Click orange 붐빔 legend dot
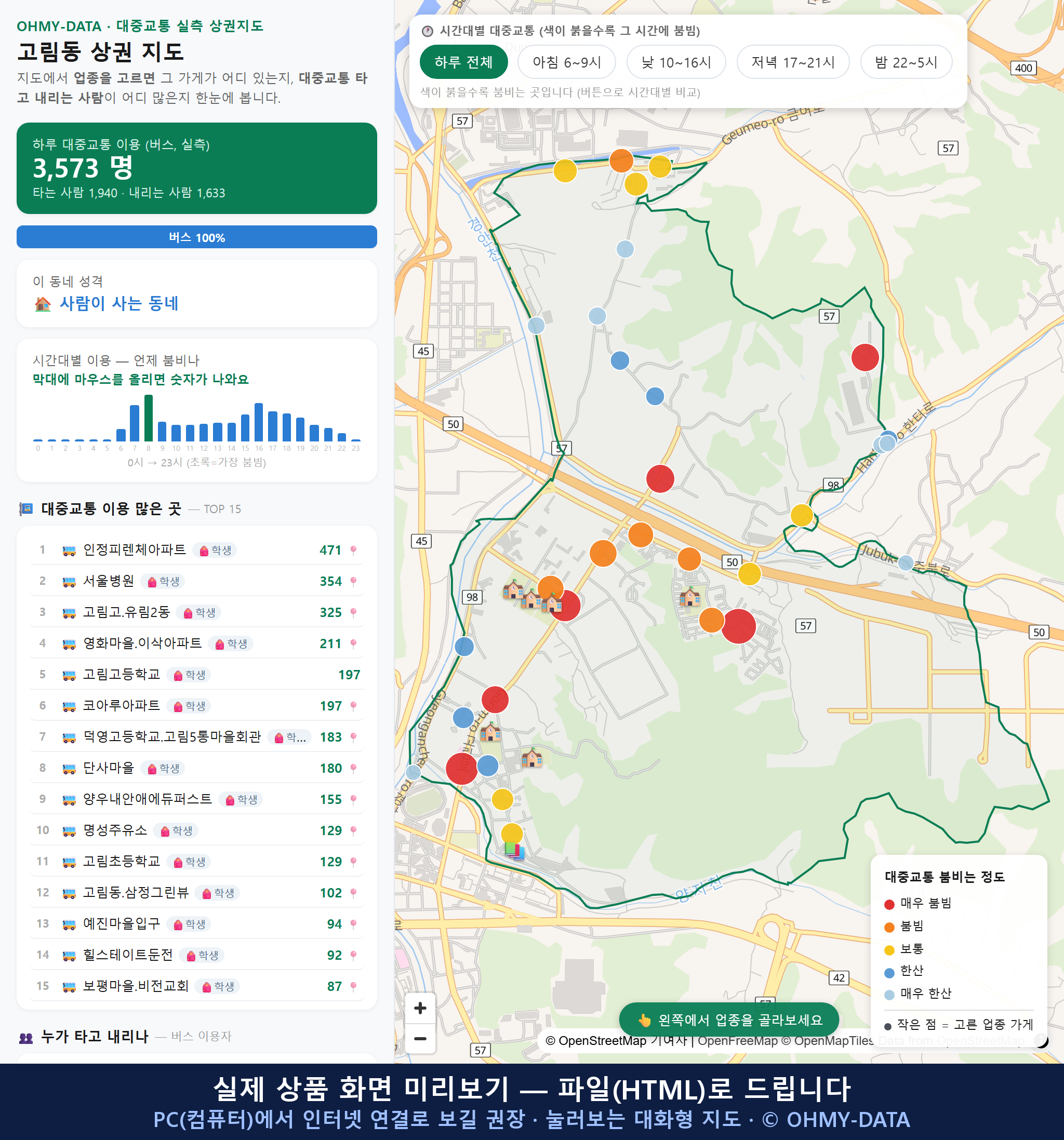Screen dimensions: 1064x1140 889,927
